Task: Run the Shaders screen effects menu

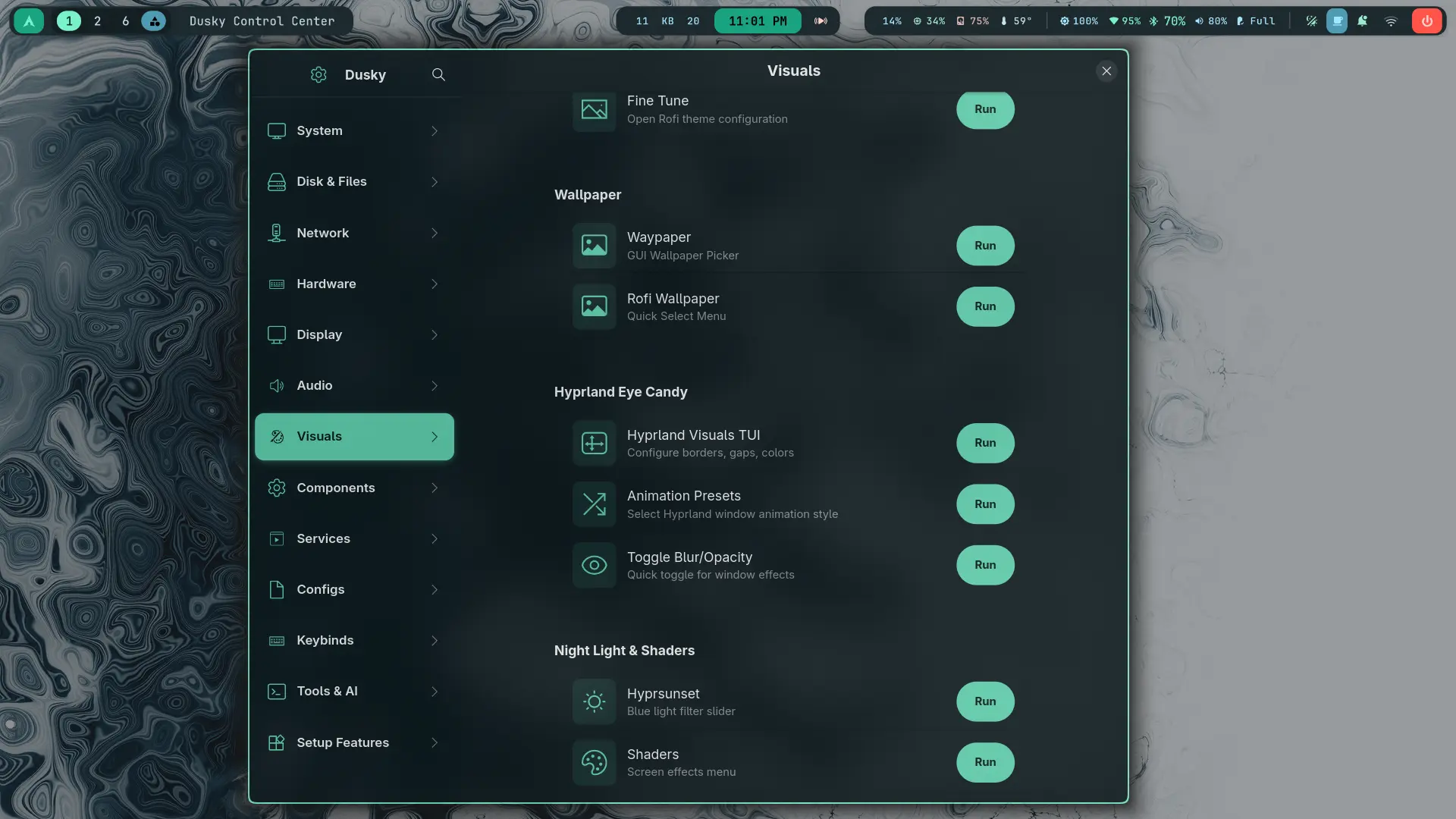Action: click(x=985, y=762)
